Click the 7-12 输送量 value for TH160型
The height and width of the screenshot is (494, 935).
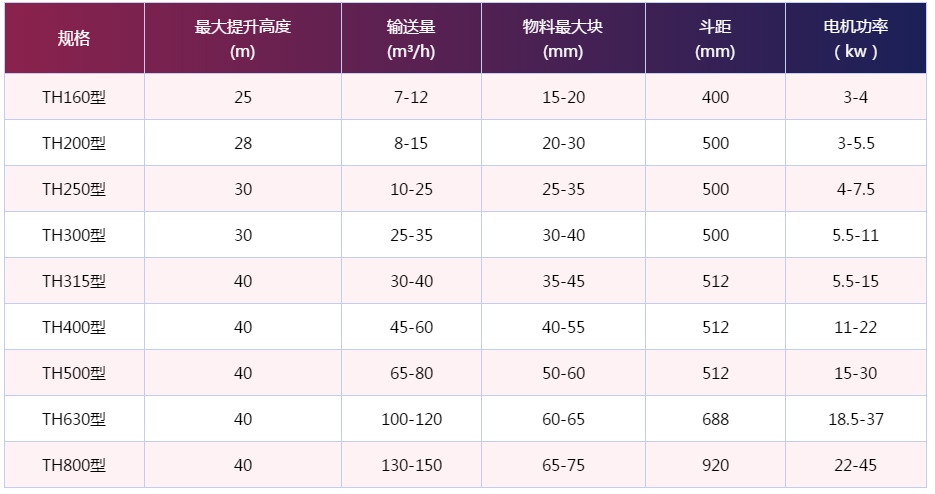(x=411, y=97)
